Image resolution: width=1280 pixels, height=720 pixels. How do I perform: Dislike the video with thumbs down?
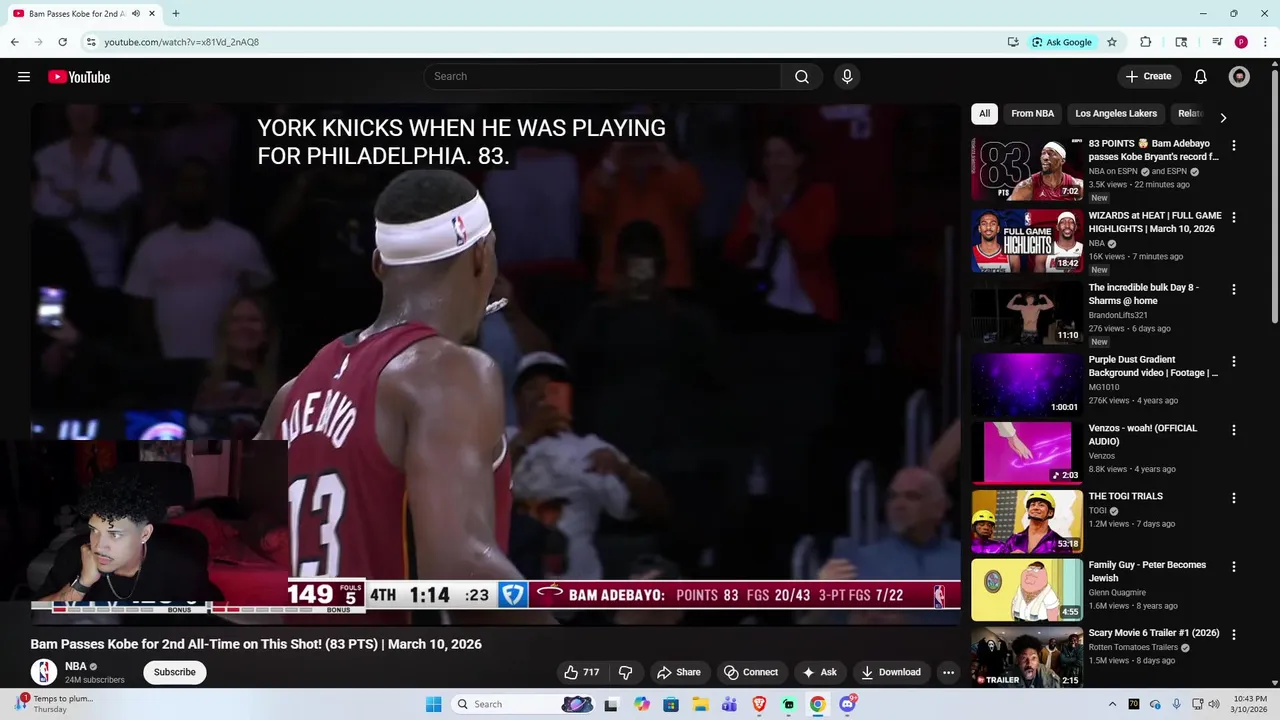tap(625, 672)
